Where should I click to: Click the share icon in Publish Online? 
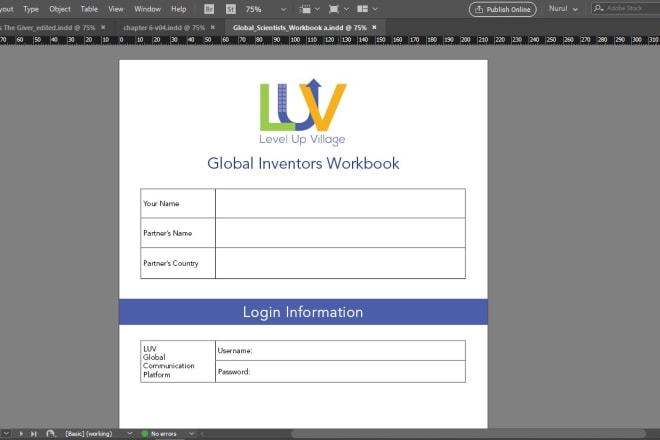click(x=479, y=9)
